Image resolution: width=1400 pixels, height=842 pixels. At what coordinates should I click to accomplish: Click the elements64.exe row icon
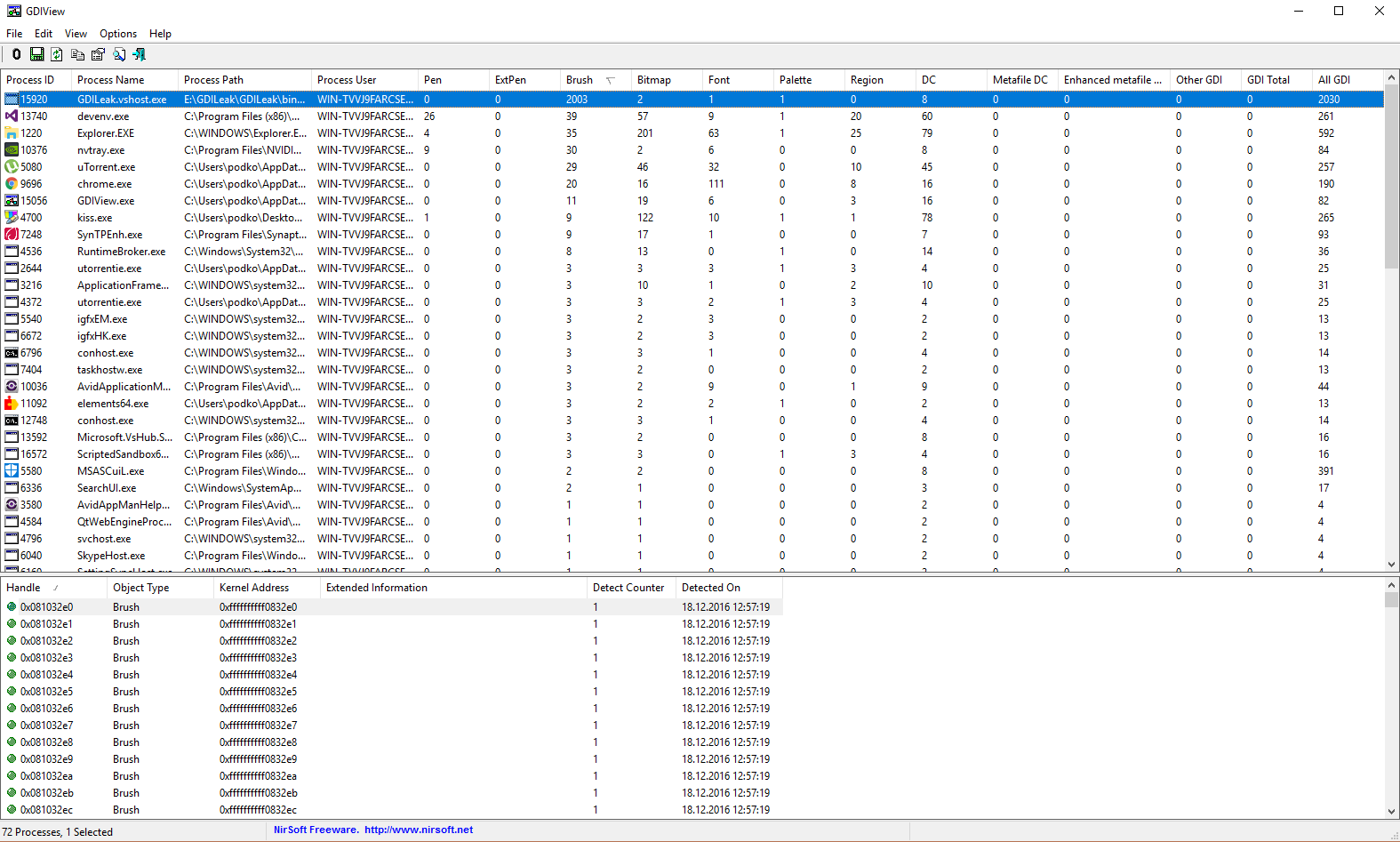[x=12, y=404]
